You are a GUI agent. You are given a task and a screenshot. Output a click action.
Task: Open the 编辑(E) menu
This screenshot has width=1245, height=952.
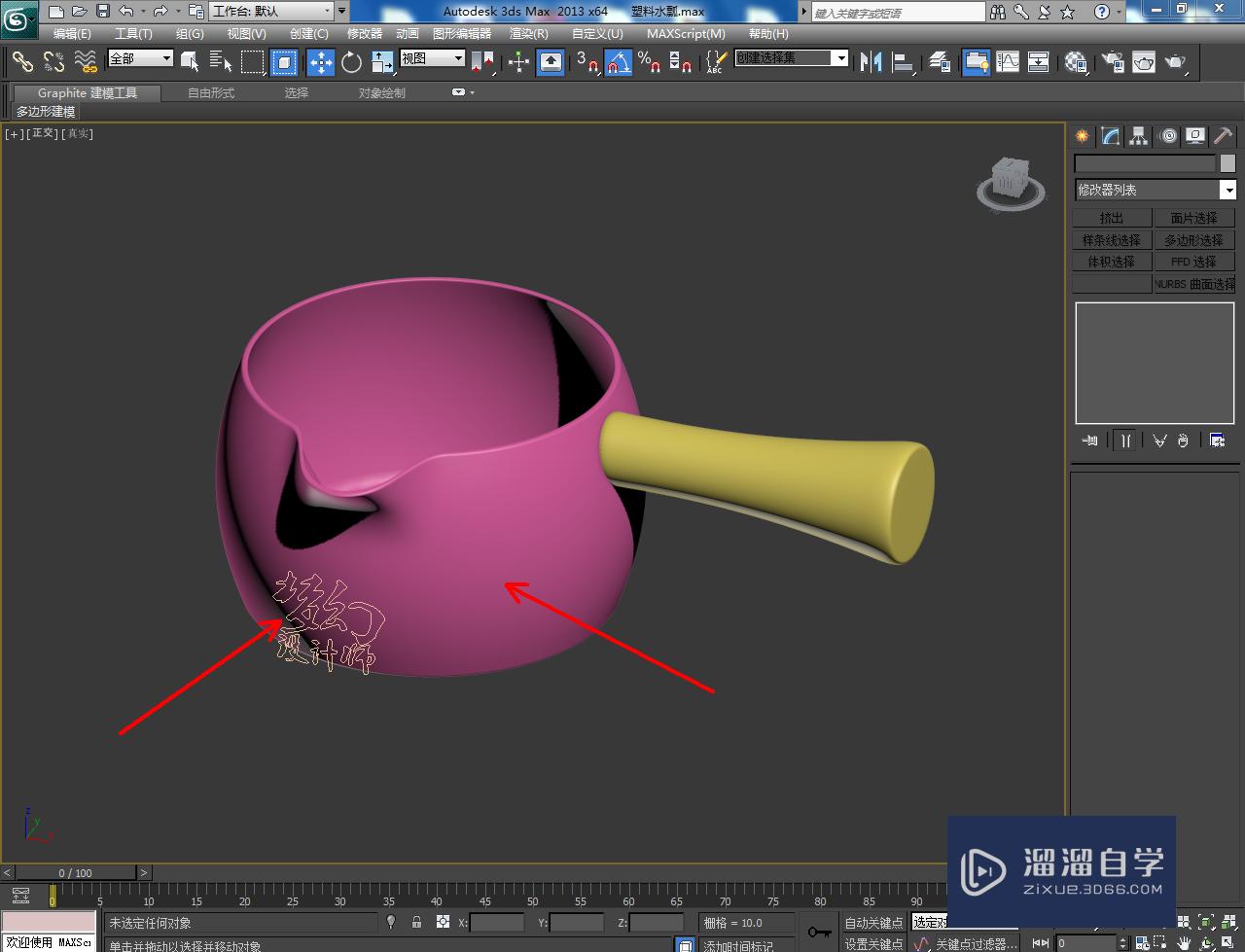click(x=72, y=33)
